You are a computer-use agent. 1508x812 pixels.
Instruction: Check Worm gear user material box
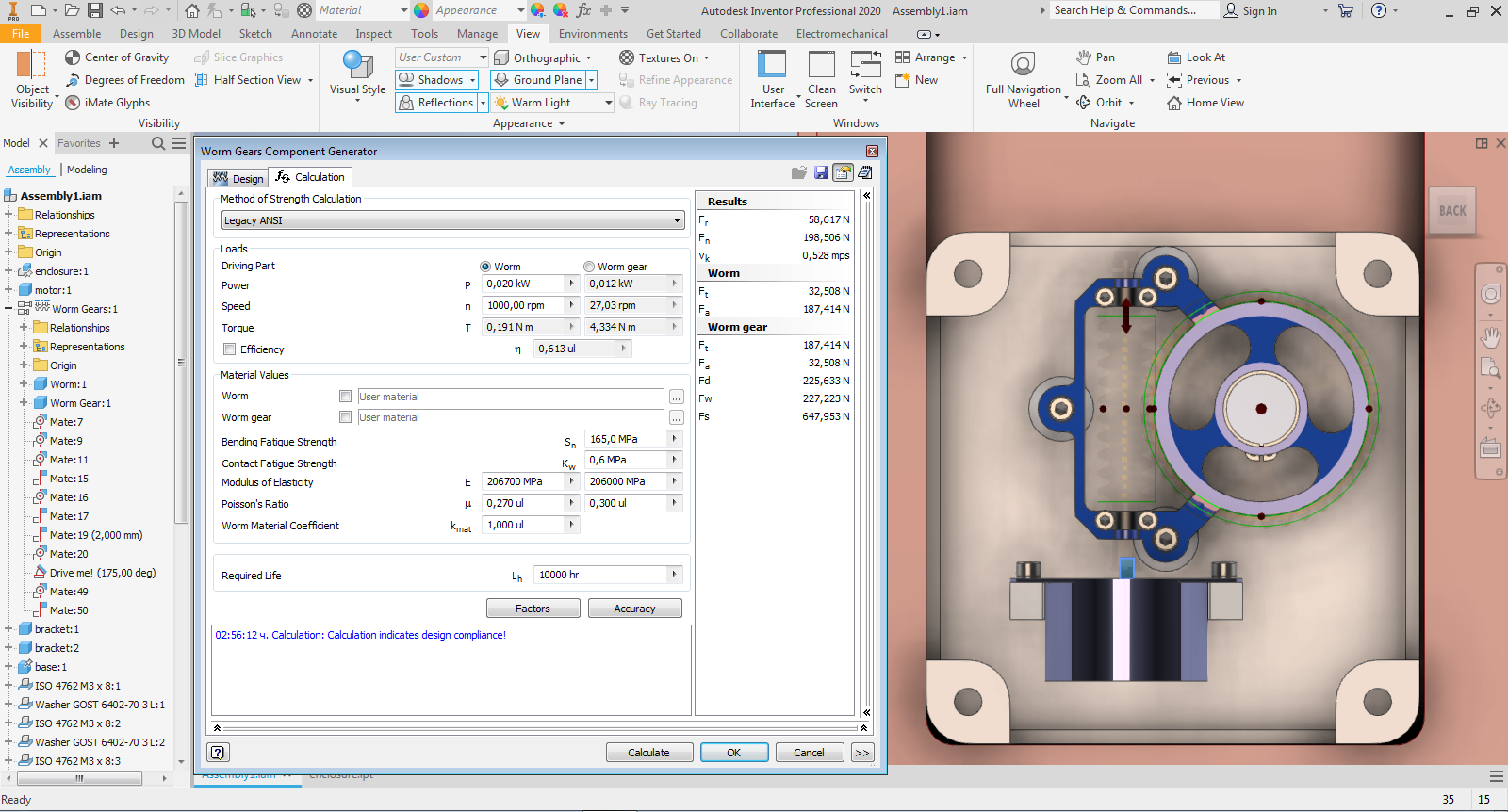point(346,417)
